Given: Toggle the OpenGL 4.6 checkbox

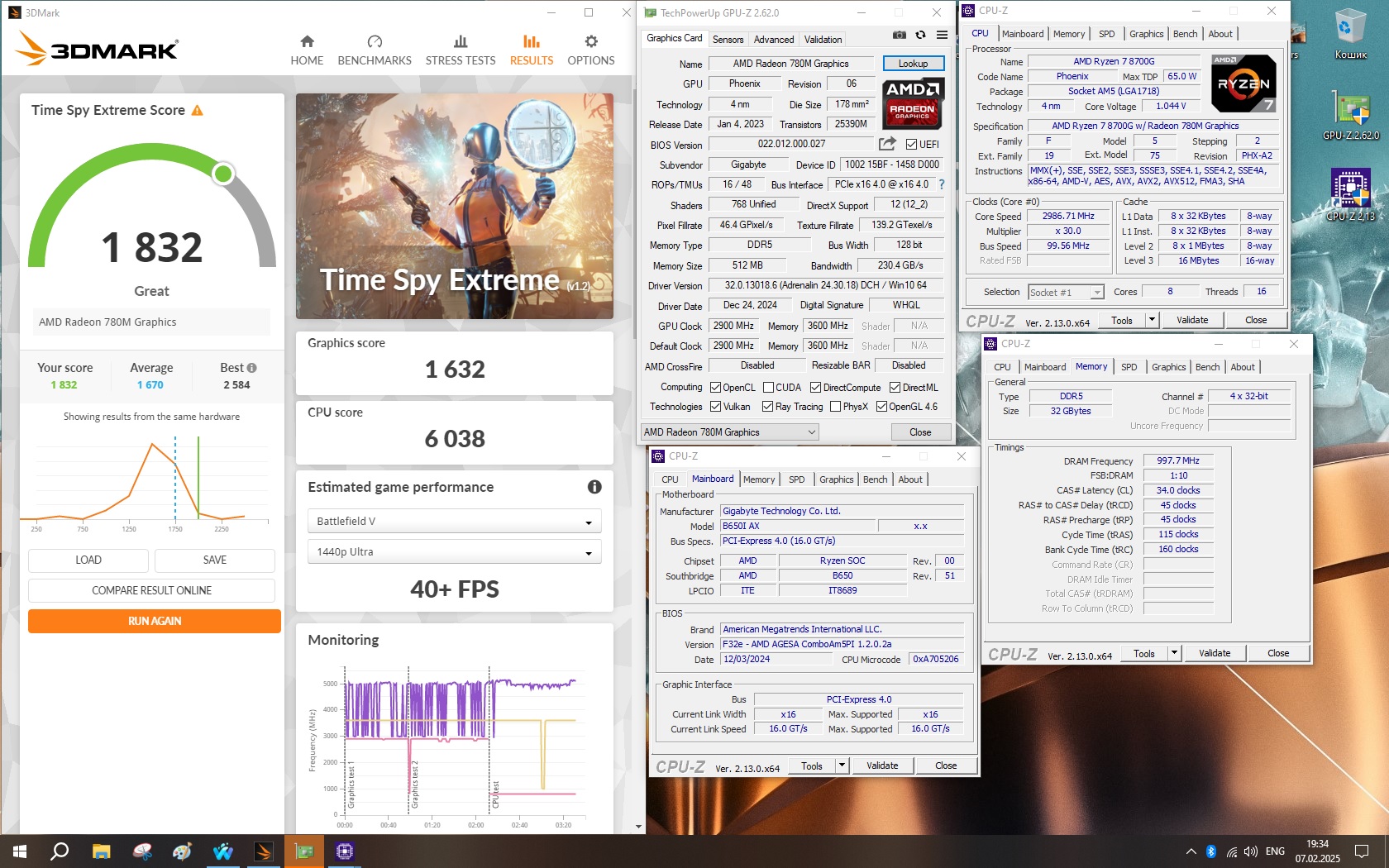Looking at the screenshot, I should pyautogui.click(x=881, y=406).
